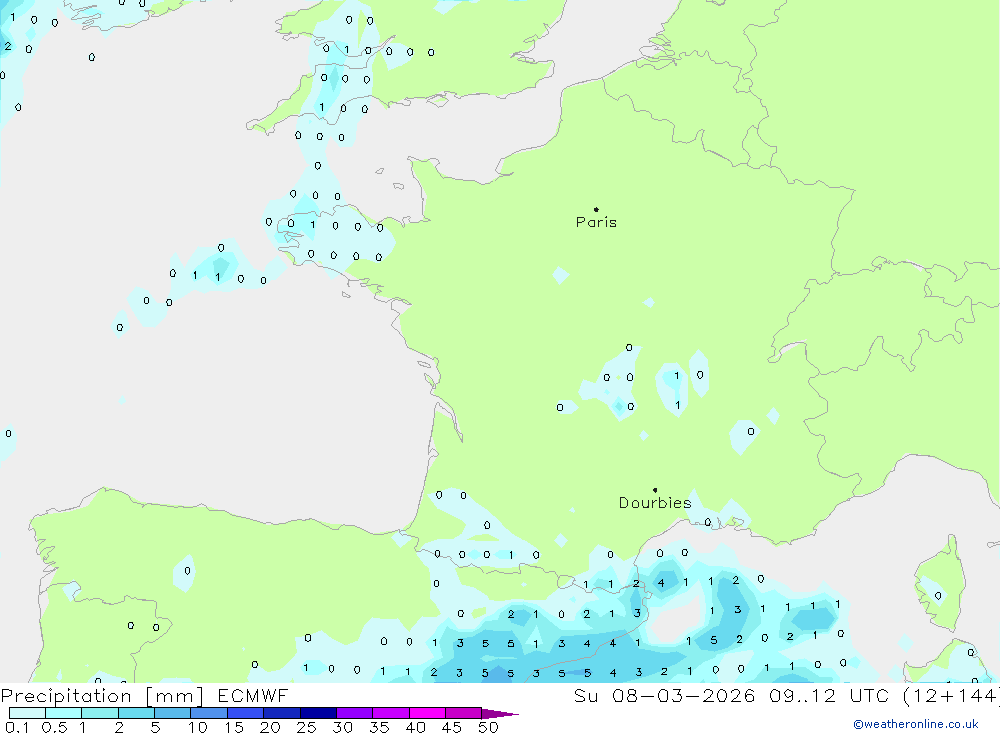Click the legend scale label '45'

coord(452,727)
